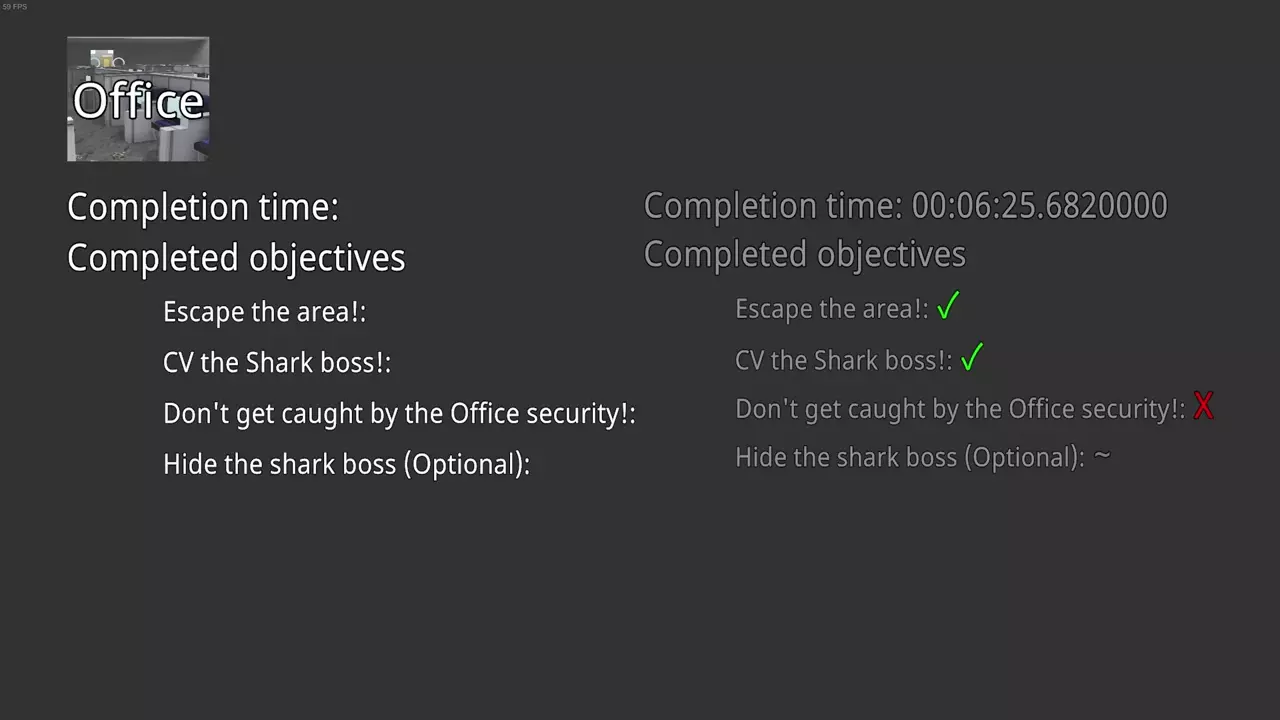The height and width of the screenshot is (720, 1280).
Task: Click the grey Escape the area! result text
Action: tap(832, 309)
